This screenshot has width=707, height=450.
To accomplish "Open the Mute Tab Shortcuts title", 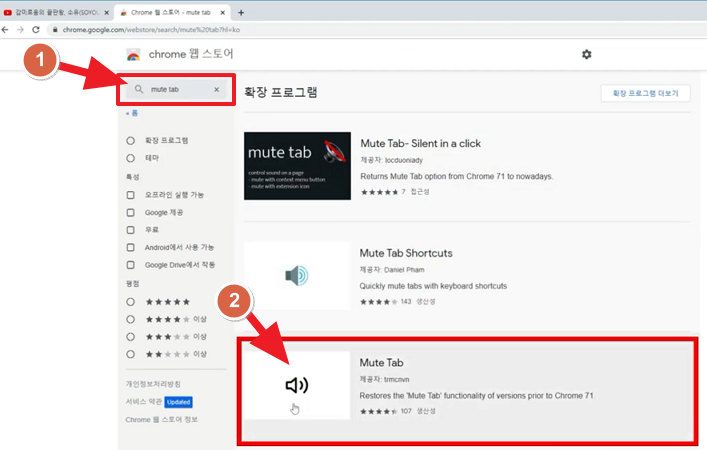I will click(x=406, y=253).
